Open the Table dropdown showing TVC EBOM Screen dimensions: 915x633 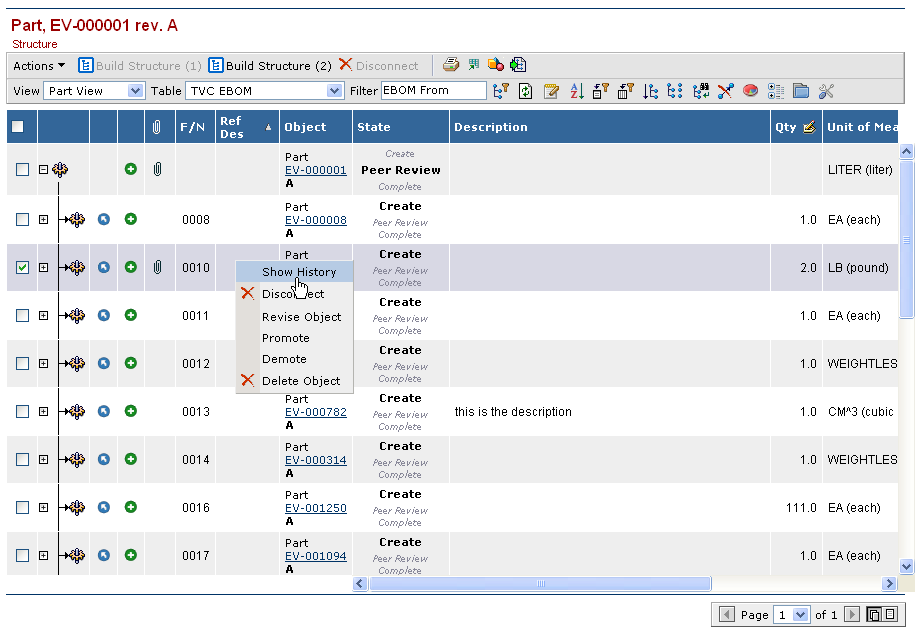tap(264, 91)
